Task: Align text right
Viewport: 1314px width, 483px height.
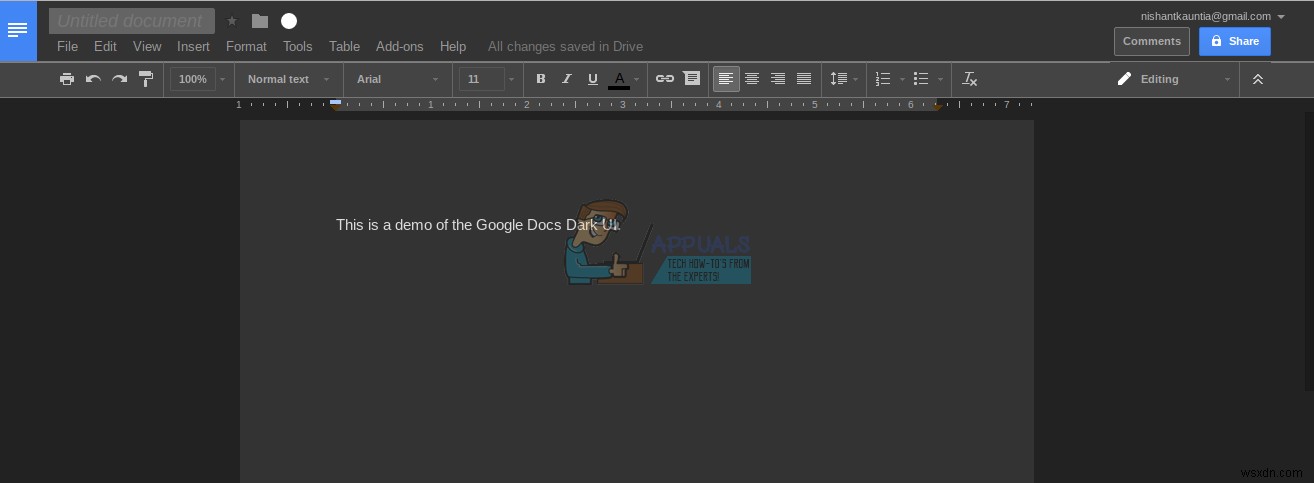Action: pyautogui.click(x=778, y=79)
